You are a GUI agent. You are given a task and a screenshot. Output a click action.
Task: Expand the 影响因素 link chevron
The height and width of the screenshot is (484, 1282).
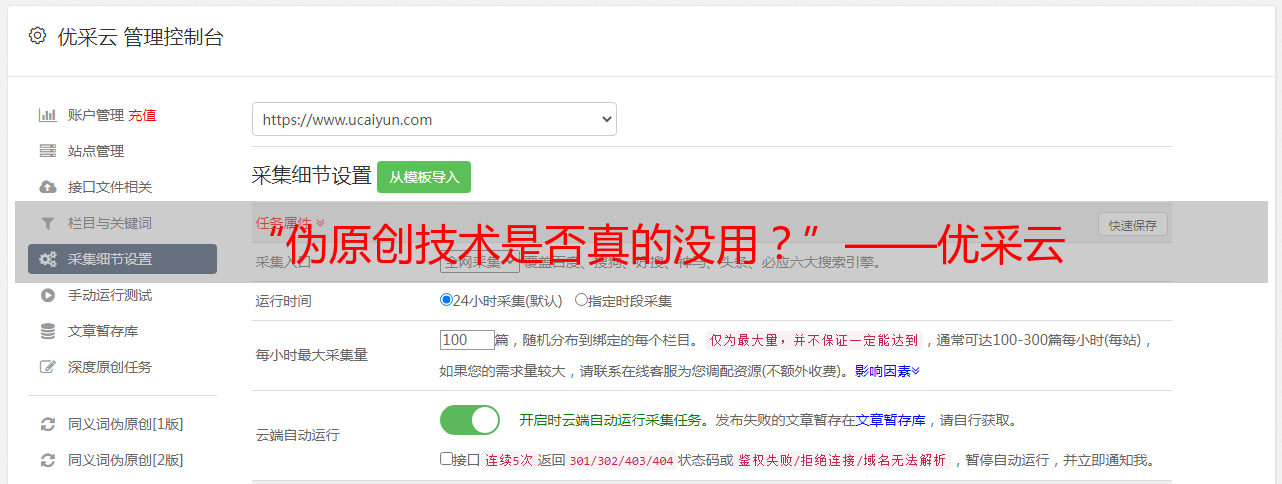pyautogui.click(x=915, y=371)
